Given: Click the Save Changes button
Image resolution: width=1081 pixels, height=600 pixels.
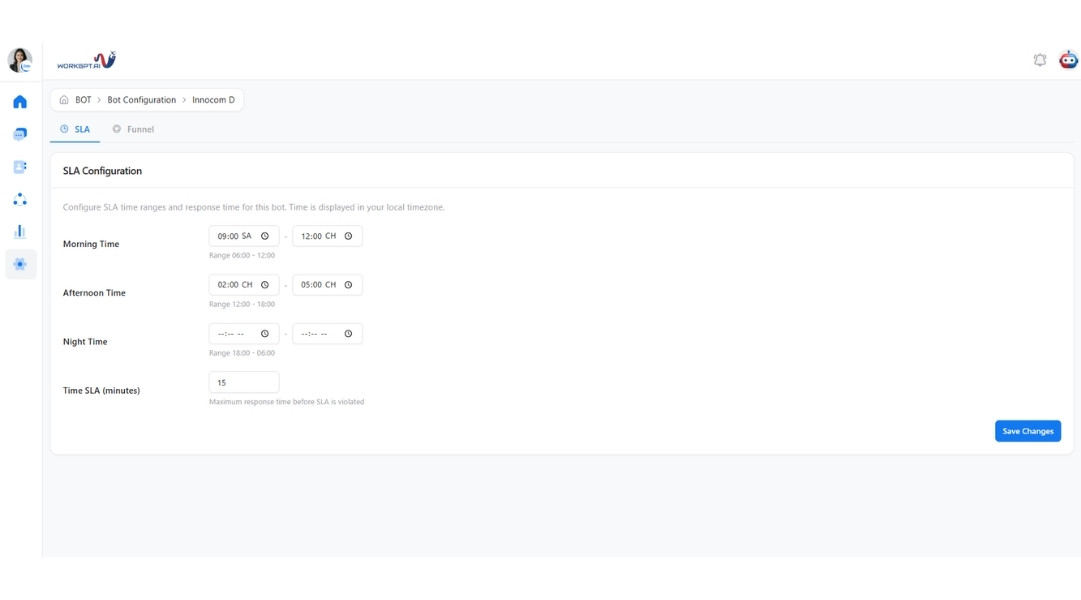Looking at the screenshot, I should 1027,431.
